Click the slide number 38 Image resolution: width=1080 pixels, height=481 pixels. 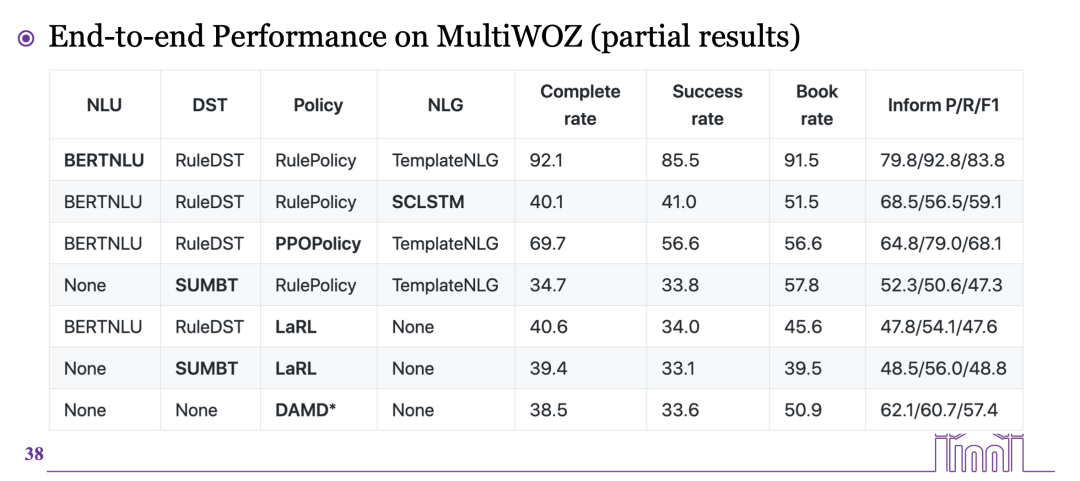pos(34,454)
